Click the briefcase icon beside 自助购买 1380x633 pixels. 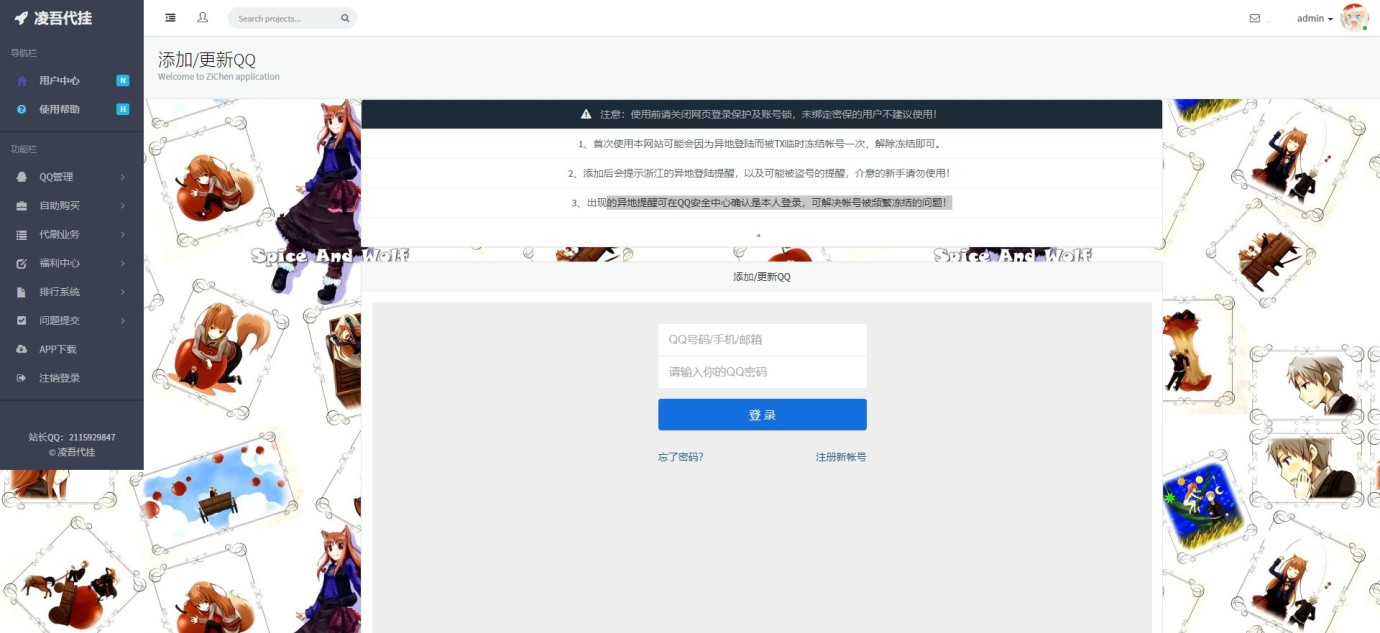click(x=21, y=206)
